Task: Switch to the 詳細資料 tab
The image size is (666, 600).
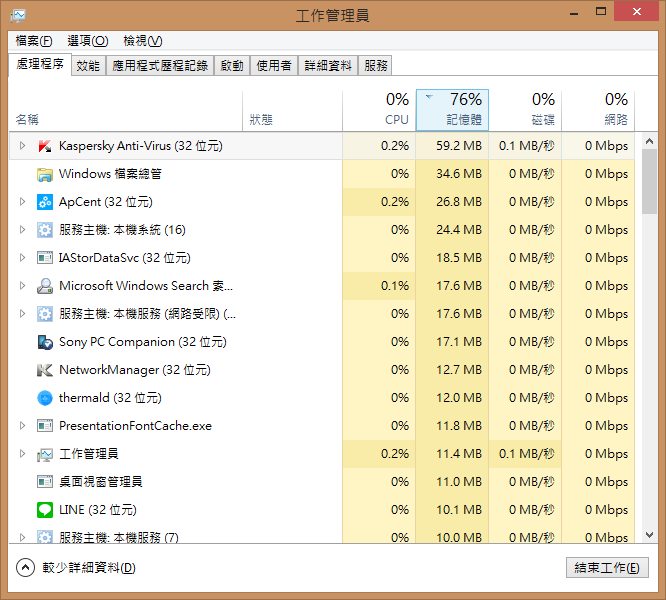Action: 328,65
